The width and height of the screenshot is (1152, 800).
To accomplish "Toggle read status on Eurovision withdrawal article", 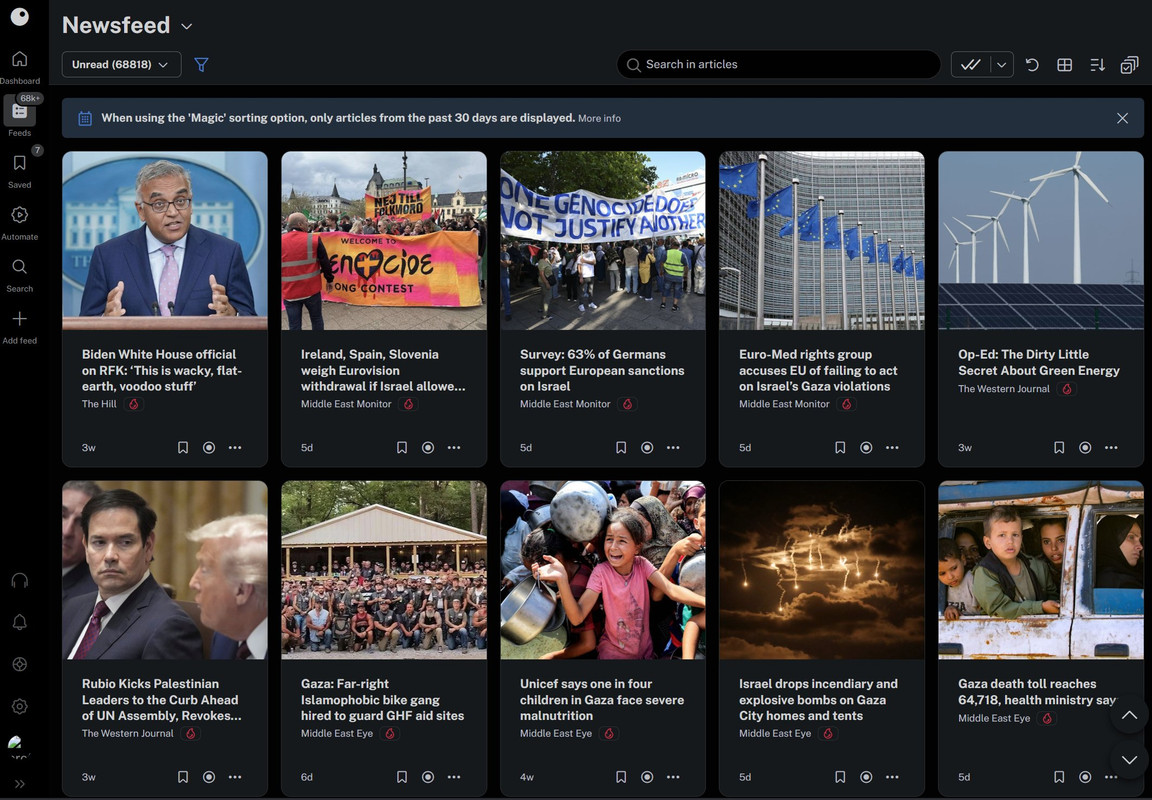I will (x=428, y=447).
